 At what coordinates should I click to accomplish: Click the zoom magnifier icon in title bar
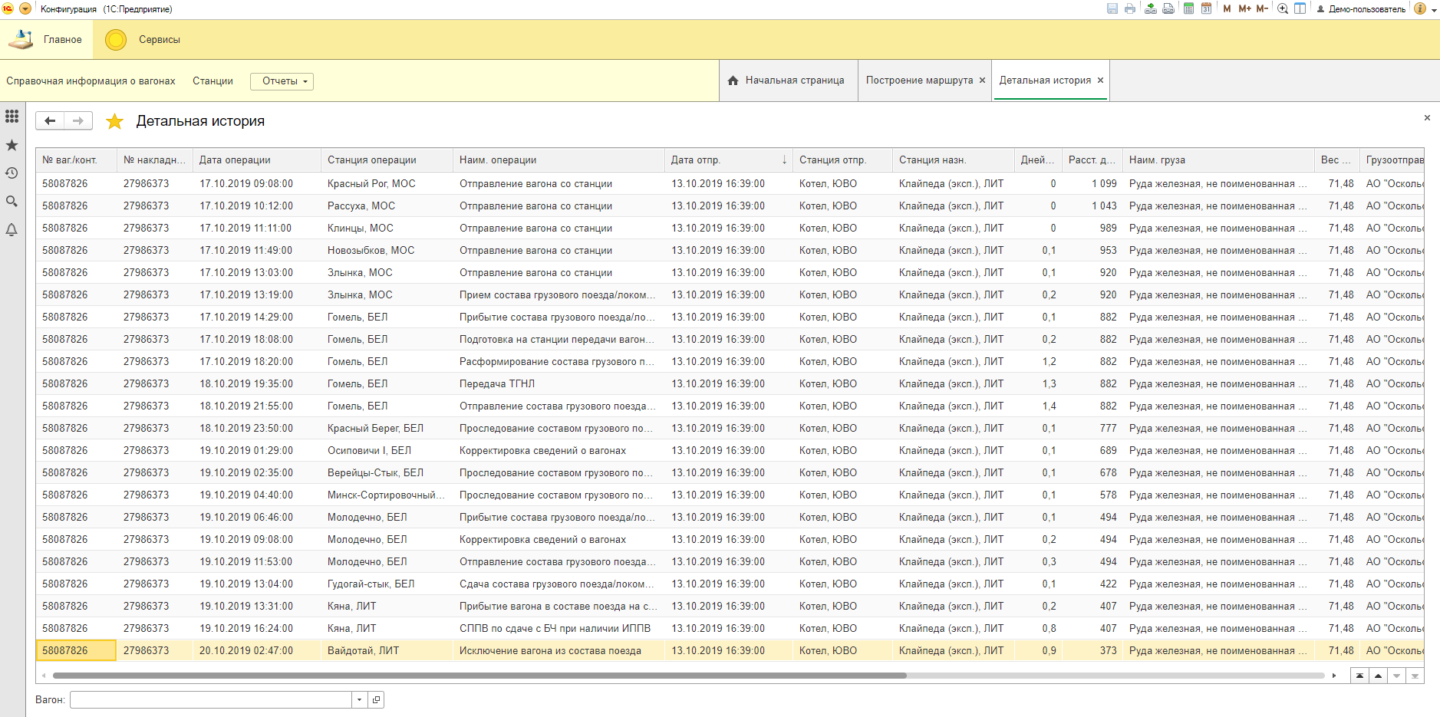[x=1283, y=9]
